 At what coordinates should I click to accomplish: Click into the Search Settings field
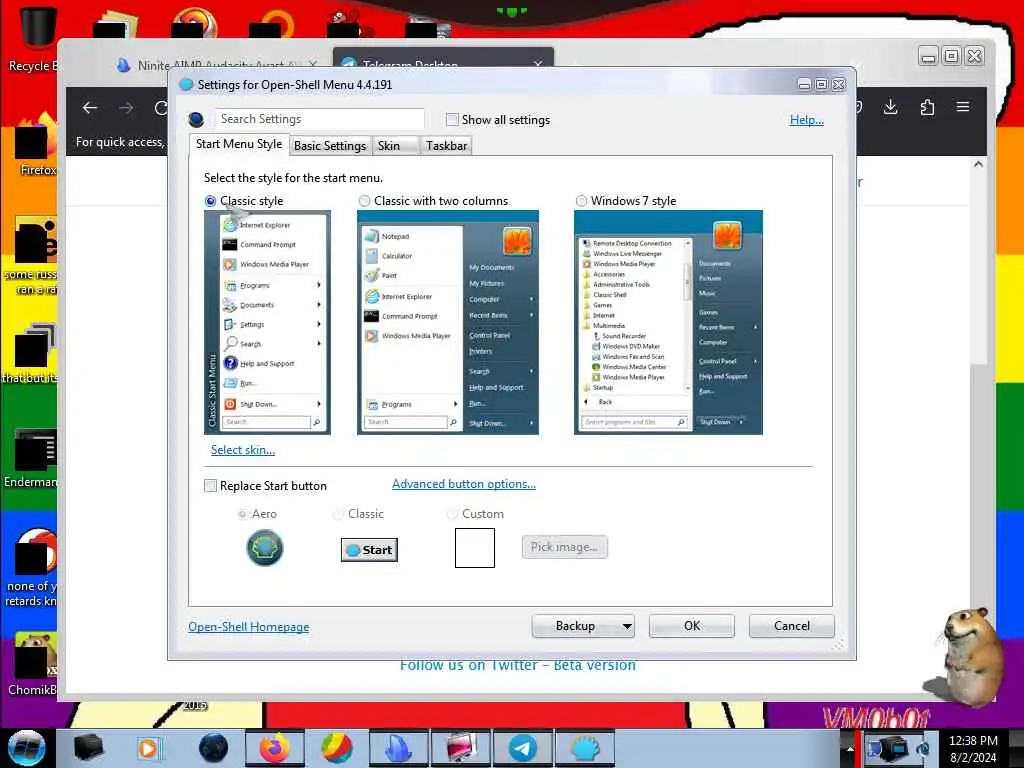[319, 119]
